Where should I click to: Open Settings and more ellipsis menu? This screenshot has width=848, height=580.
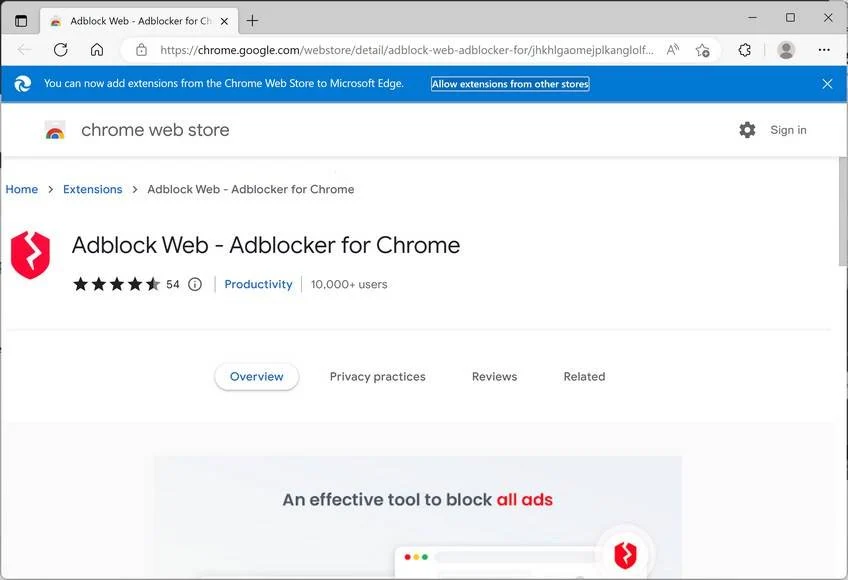point(824,50)
